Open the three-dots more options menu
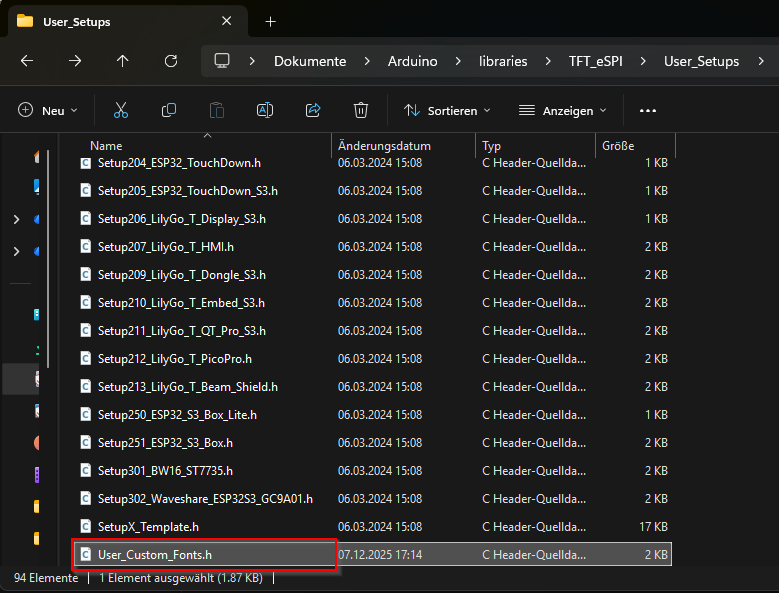 [647, 111]
